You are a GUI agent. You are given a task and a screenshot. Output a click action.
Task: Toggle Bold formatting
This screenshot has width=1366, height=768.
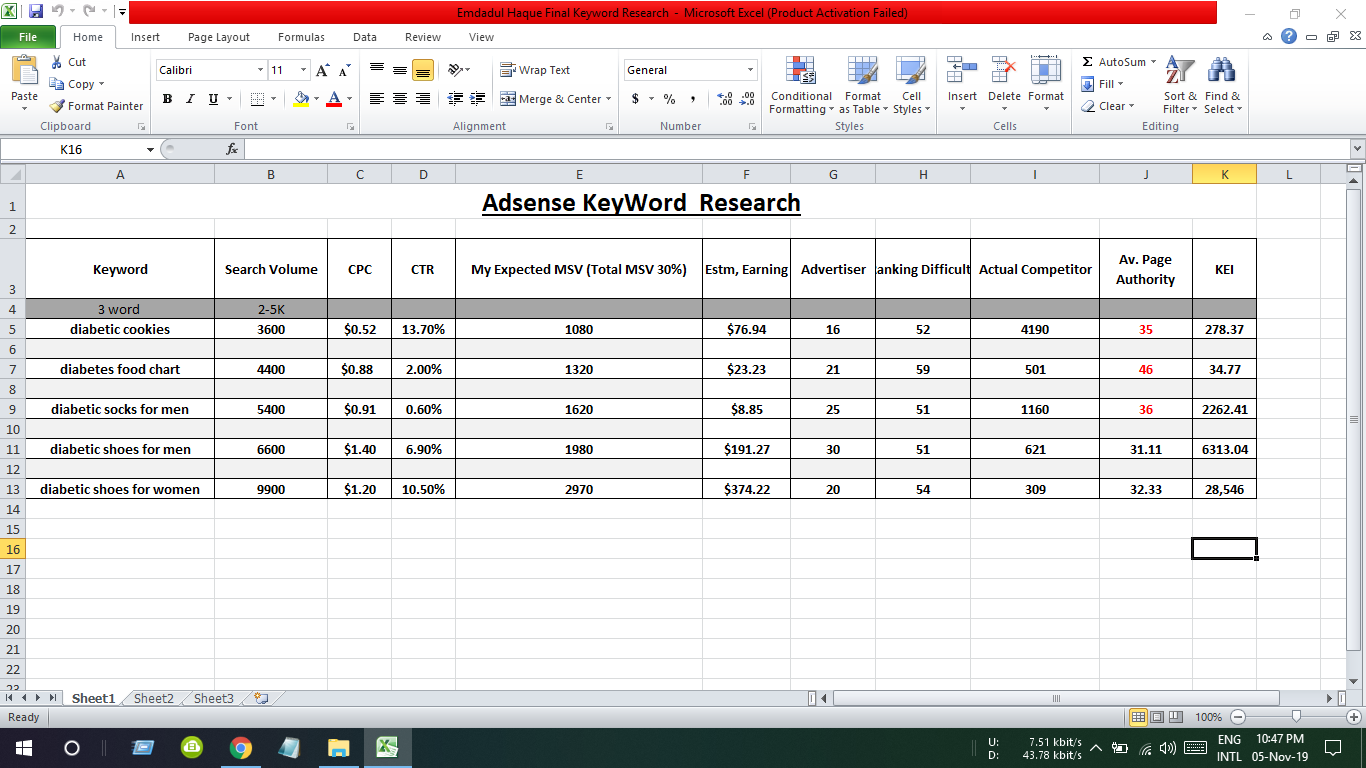tap(167, 99)
